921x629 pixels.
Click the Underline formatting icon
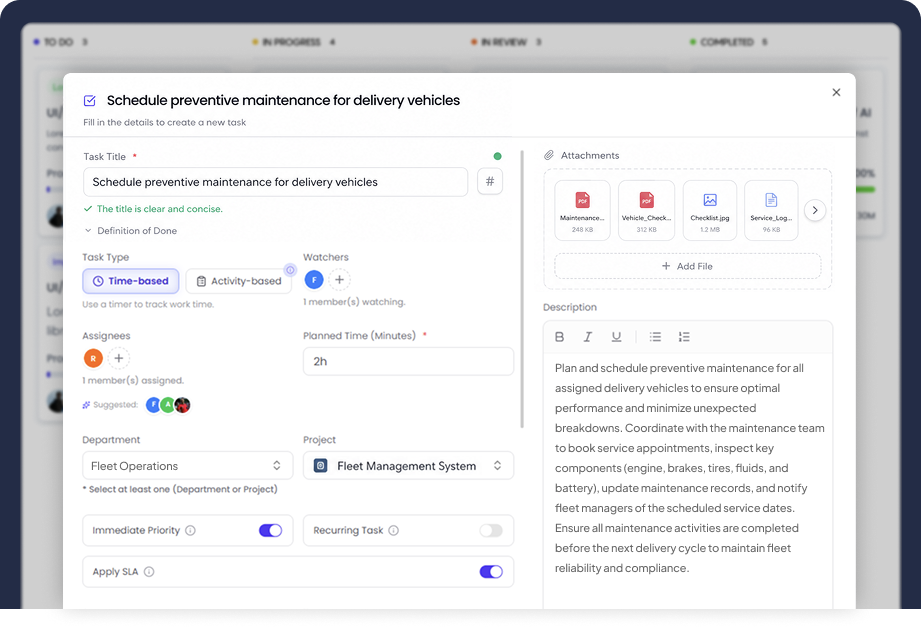pyautogui.click(x=616, y=337)
